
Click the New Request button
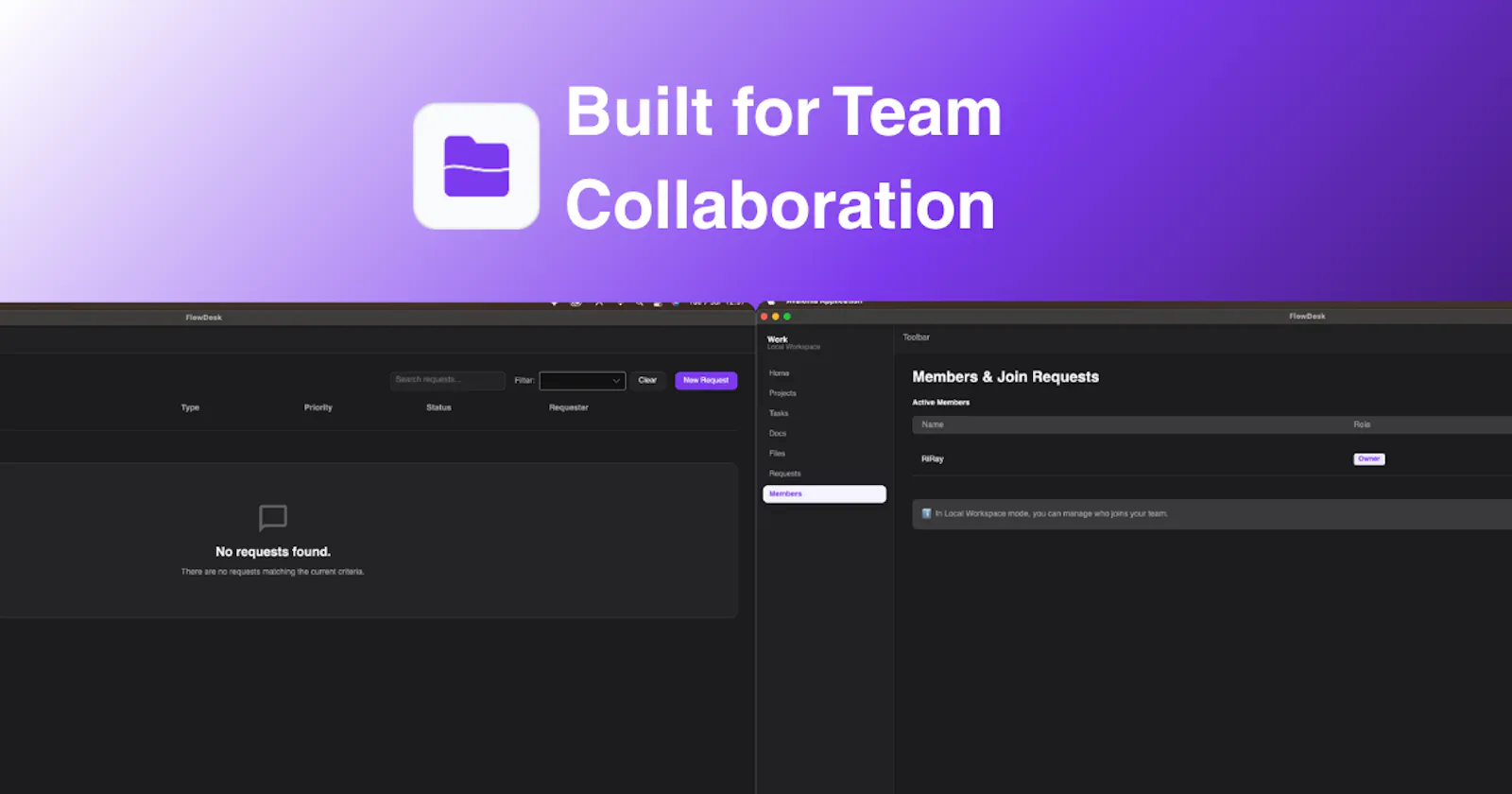coord(706,380)
